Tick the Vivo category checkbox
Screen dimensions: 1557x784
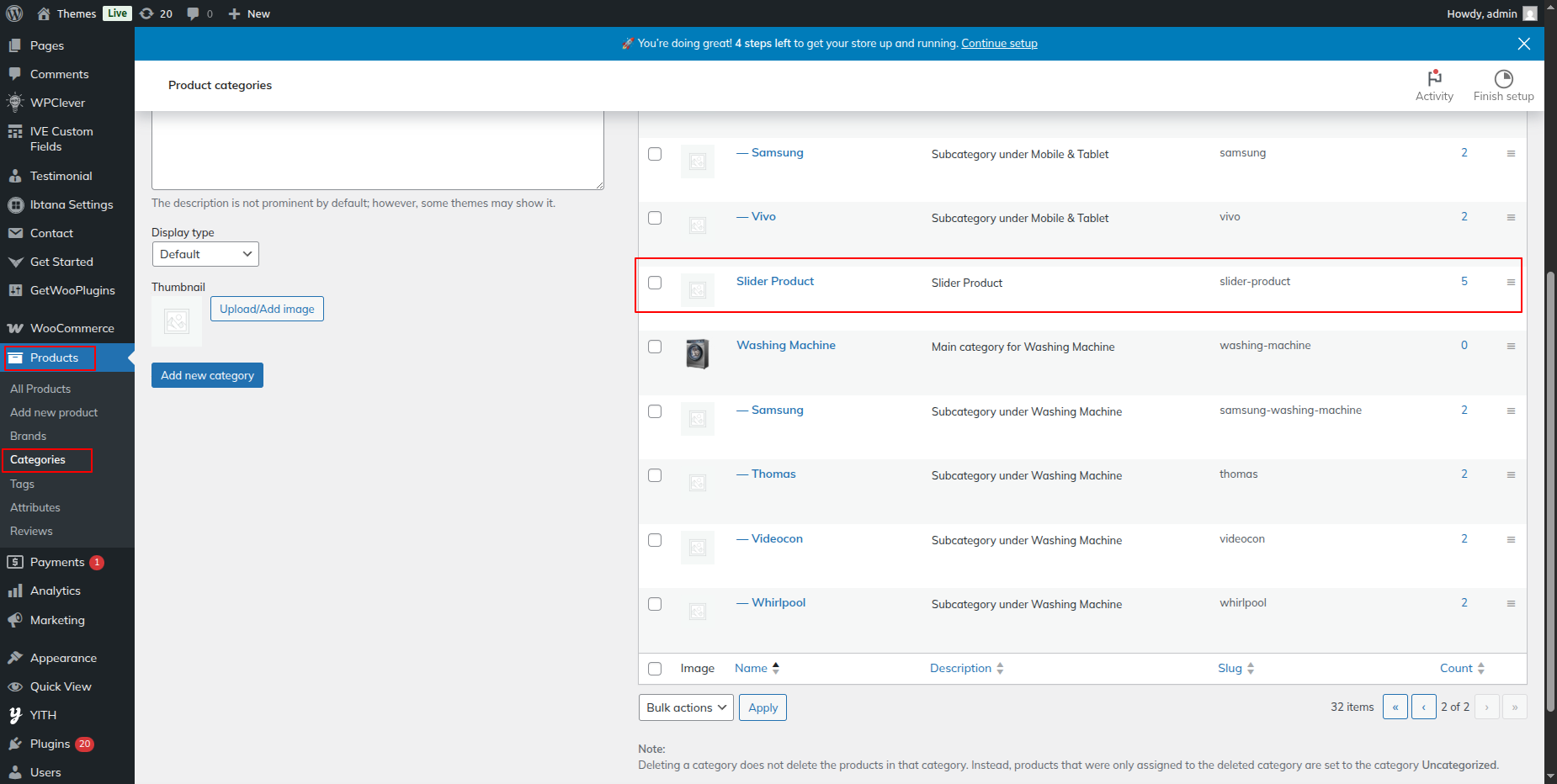pos(655,218)
